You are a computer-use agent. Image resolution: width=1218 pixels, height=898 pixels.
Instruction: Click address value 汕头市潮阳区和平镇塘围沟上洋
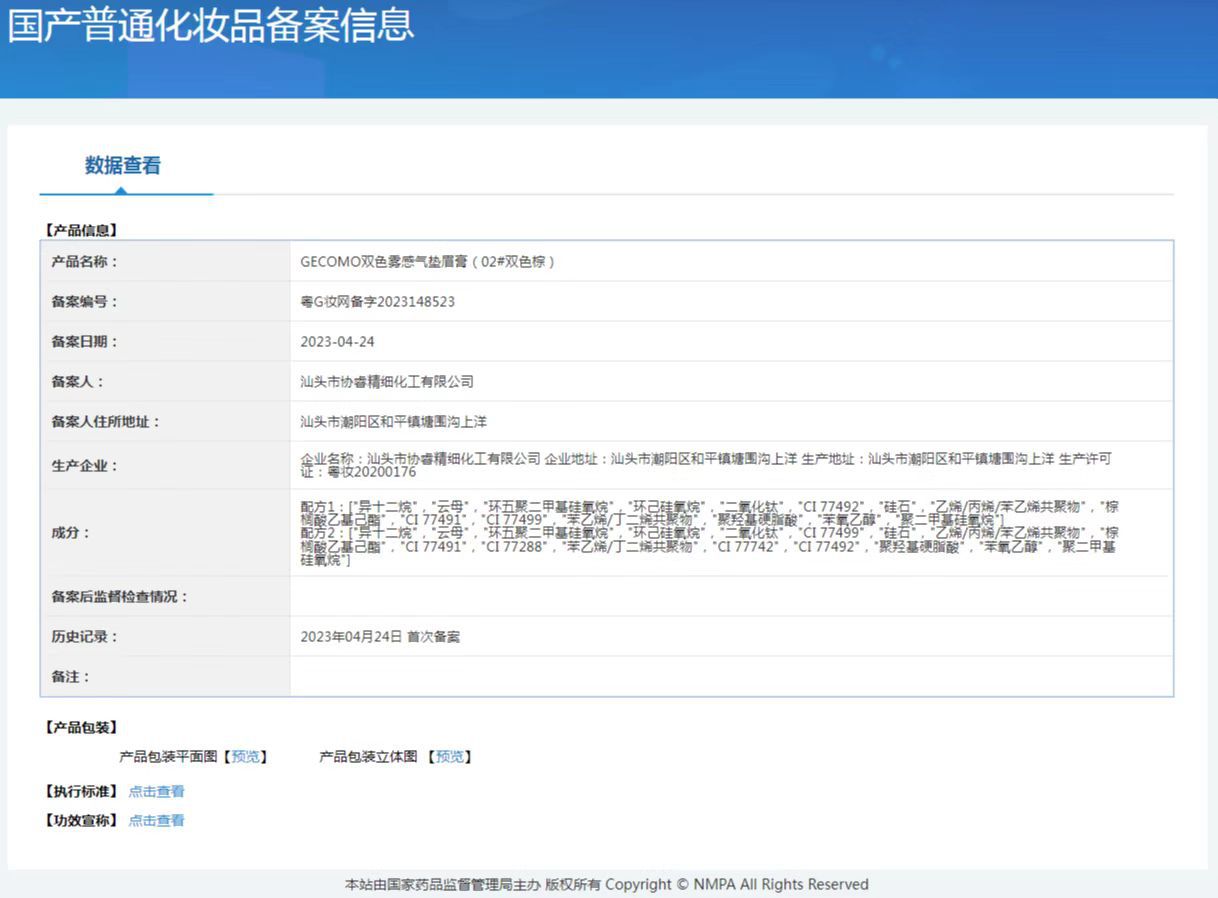click(x=393, y=421)
